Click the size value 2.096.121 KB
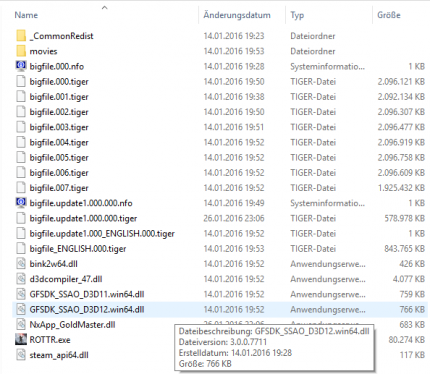 pos(401,82)
